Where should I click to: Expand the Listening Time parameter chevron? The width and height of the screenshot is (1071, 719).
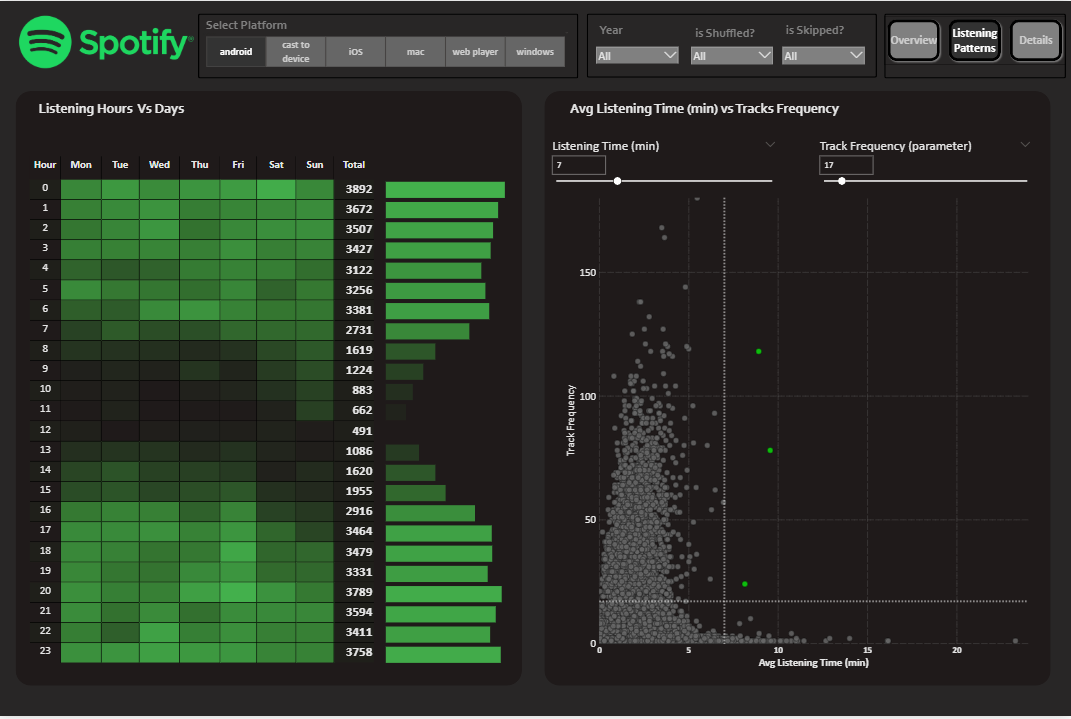[x=770, y=145]
